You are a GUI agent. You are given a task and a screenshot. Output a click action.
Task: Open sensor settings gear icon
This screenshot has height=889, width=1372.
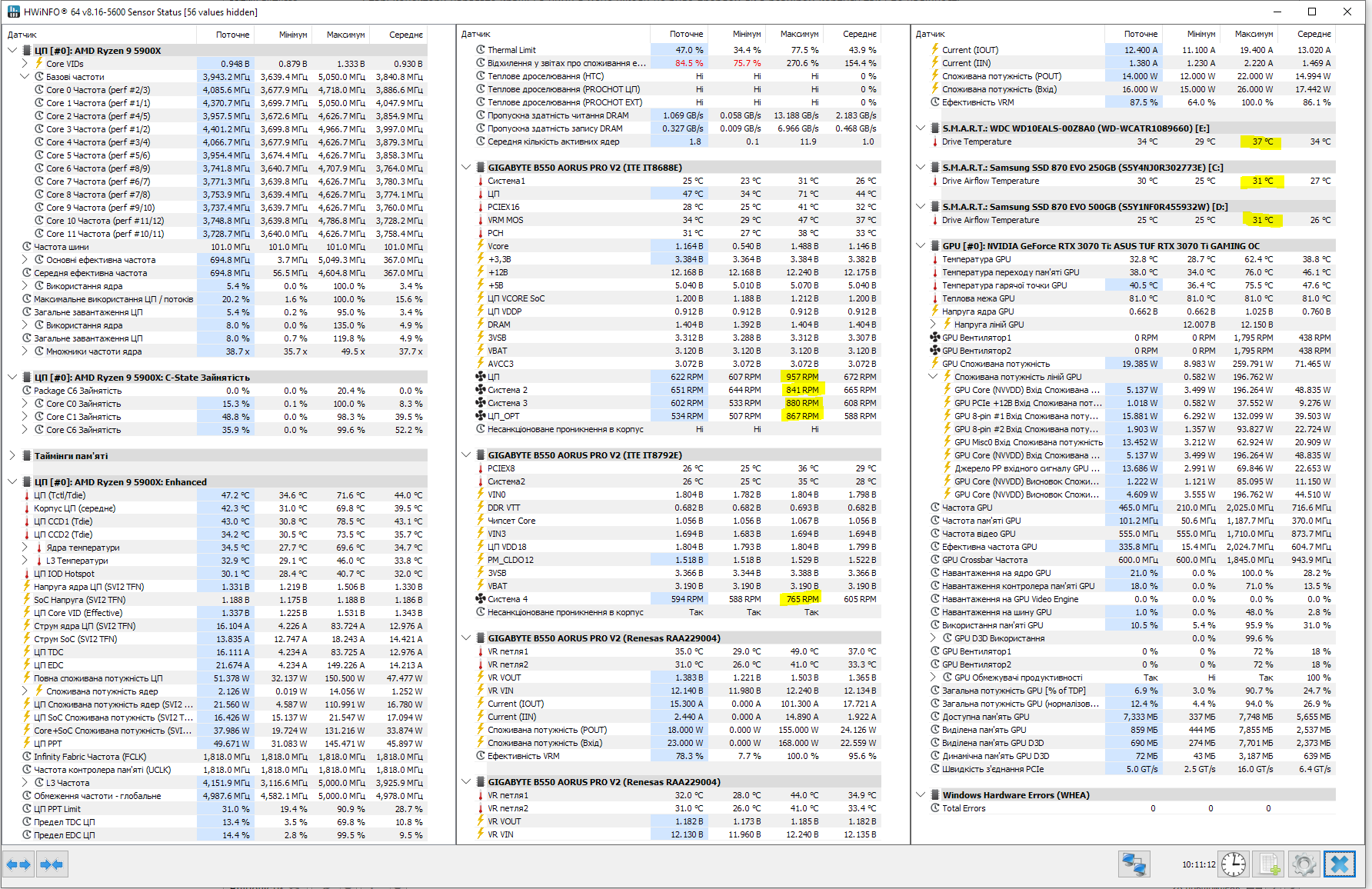(1304, 864)
